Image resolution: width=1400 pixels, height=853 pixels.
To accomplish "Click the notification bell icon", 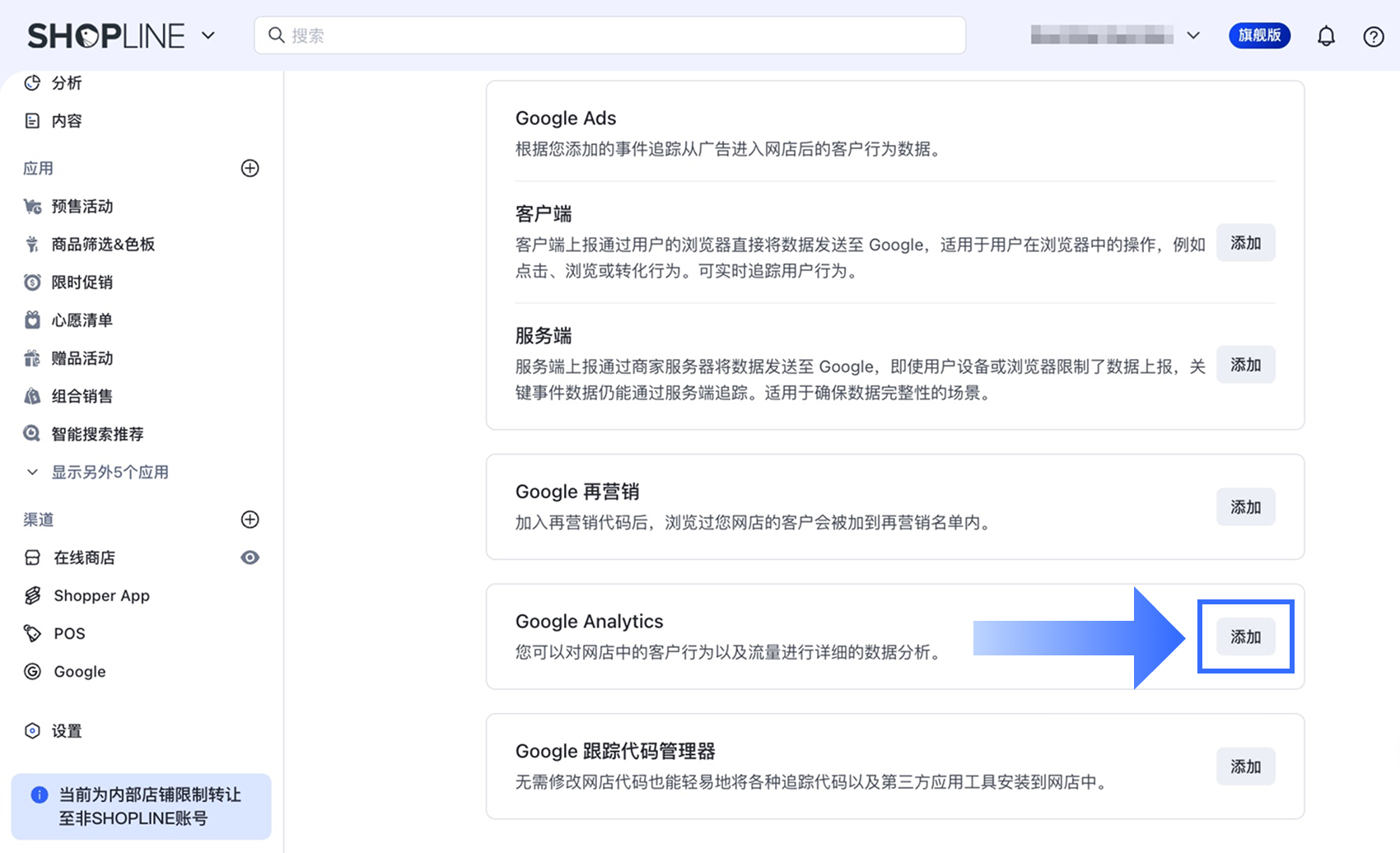I will (1326, 36).
